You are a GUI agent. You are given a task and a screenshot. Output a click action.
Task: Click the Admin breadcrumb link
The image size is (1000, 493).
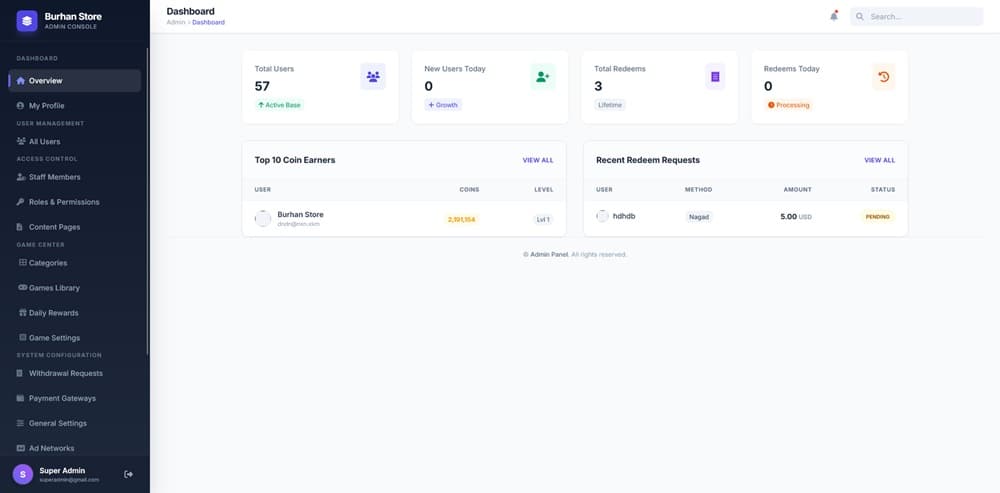pyautogui.click(x=175, y=22)
